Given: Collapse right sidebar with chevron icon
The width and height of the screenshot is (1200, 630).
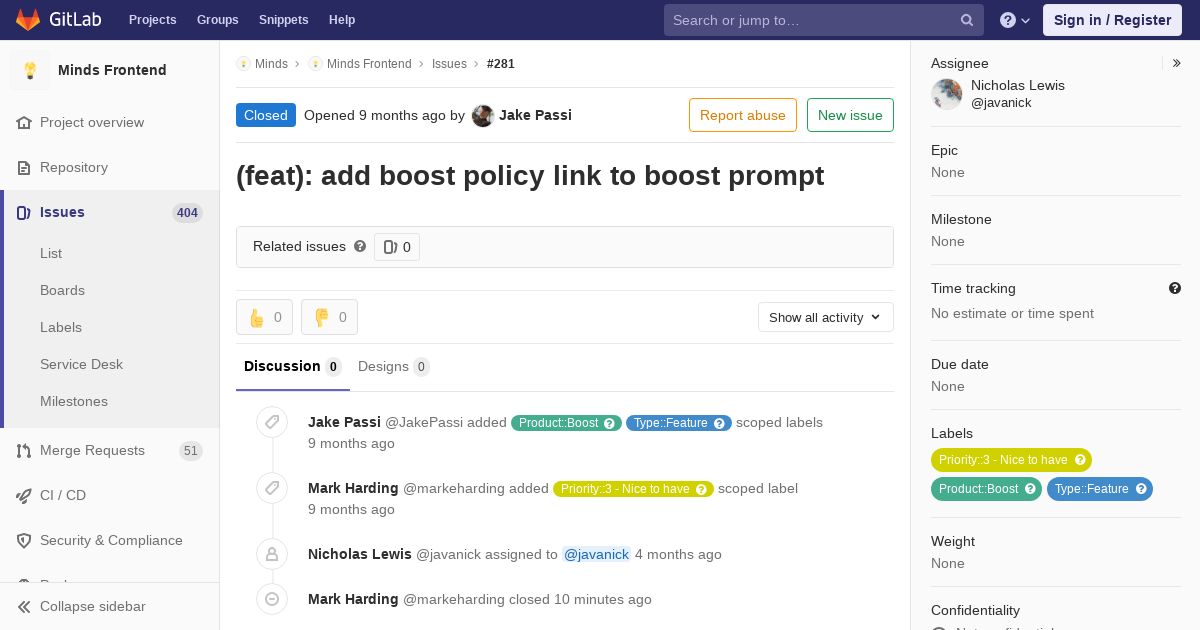Looking at the screenshot, I should 1177,63.
